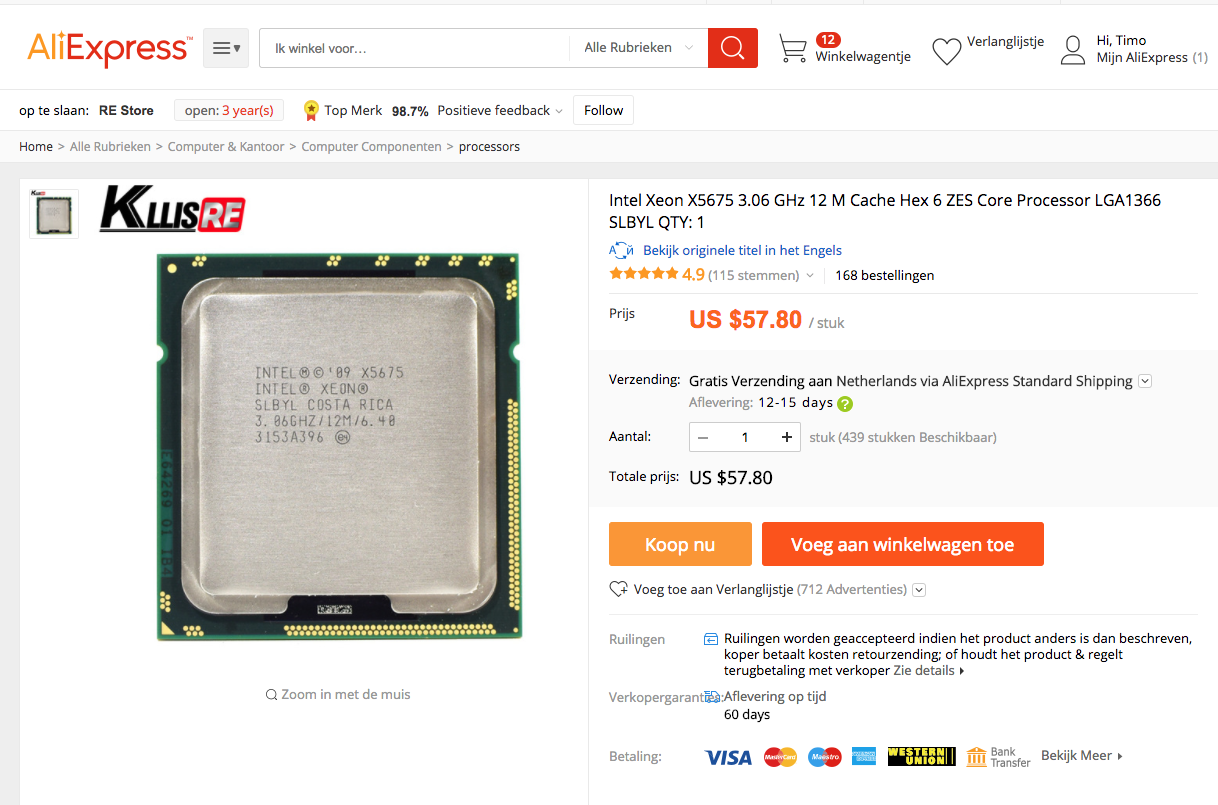
Task: Click the red search magnifier button
Action: [x=733, y=48]
